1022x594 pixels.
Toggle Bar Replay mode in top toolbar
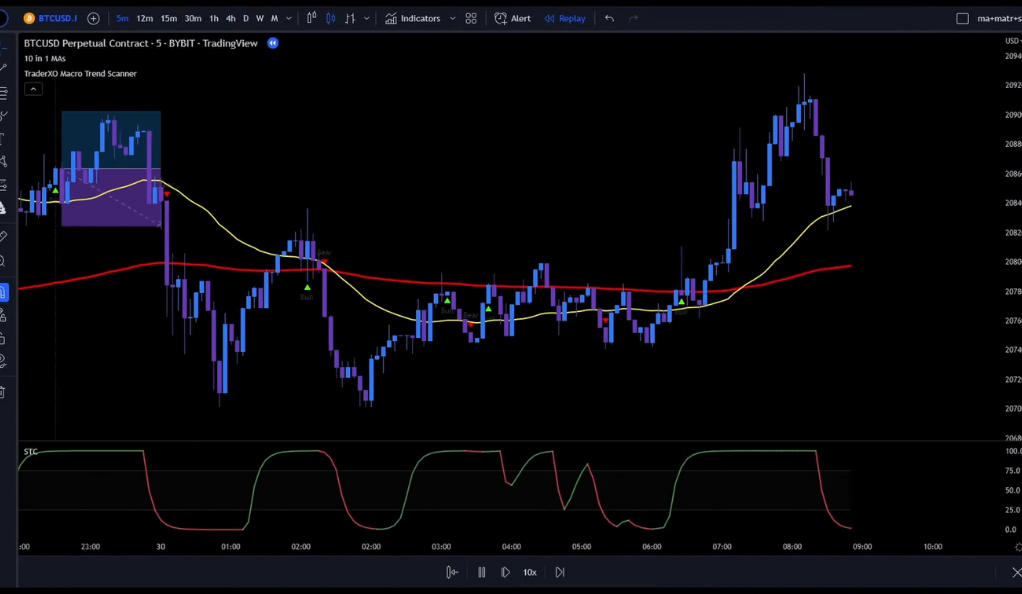coord(565,18)
